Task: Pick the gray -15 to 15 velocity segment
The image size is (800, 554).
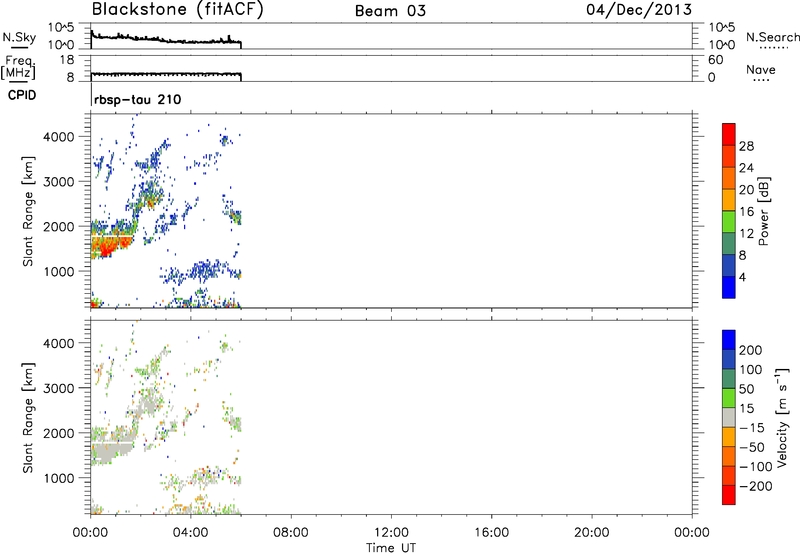Action: click(729, 417)
